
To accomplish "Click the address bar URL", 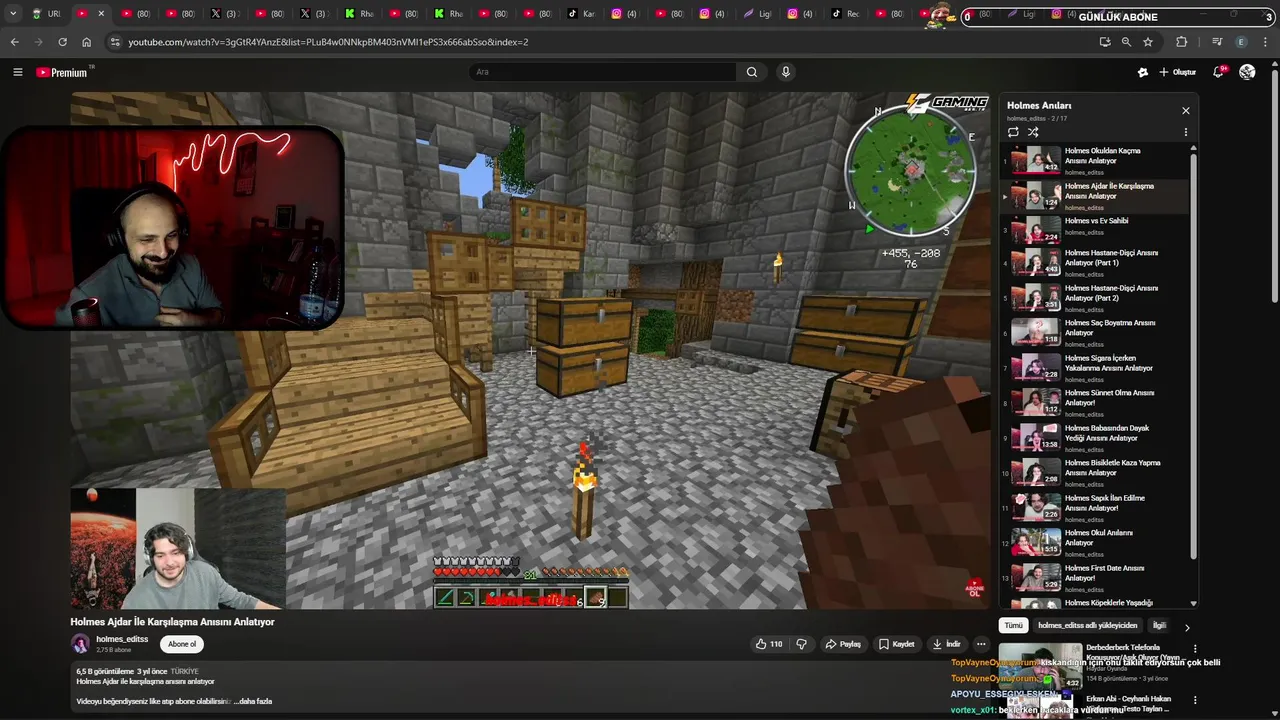I will [328, 42].
